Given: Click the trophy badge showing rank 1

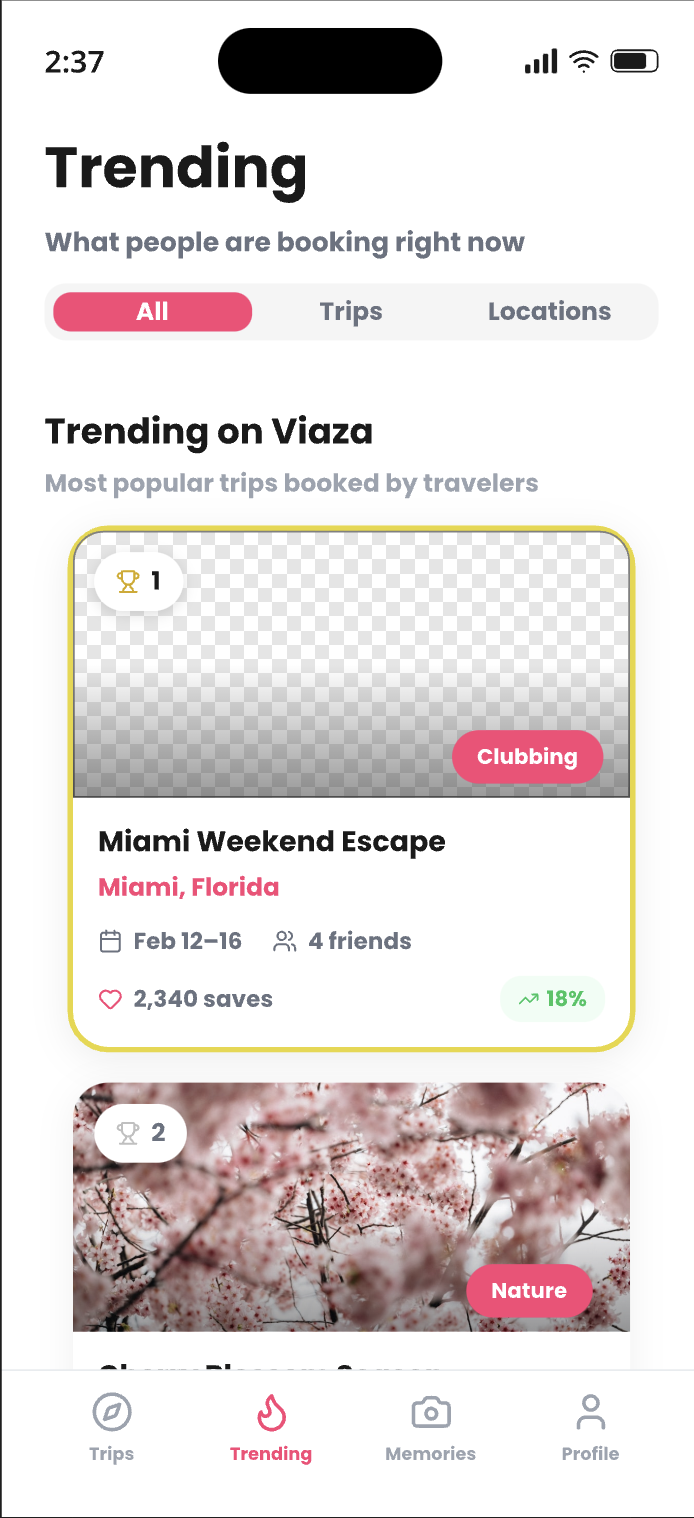Looking at the screenshot, I should (137, 581).
